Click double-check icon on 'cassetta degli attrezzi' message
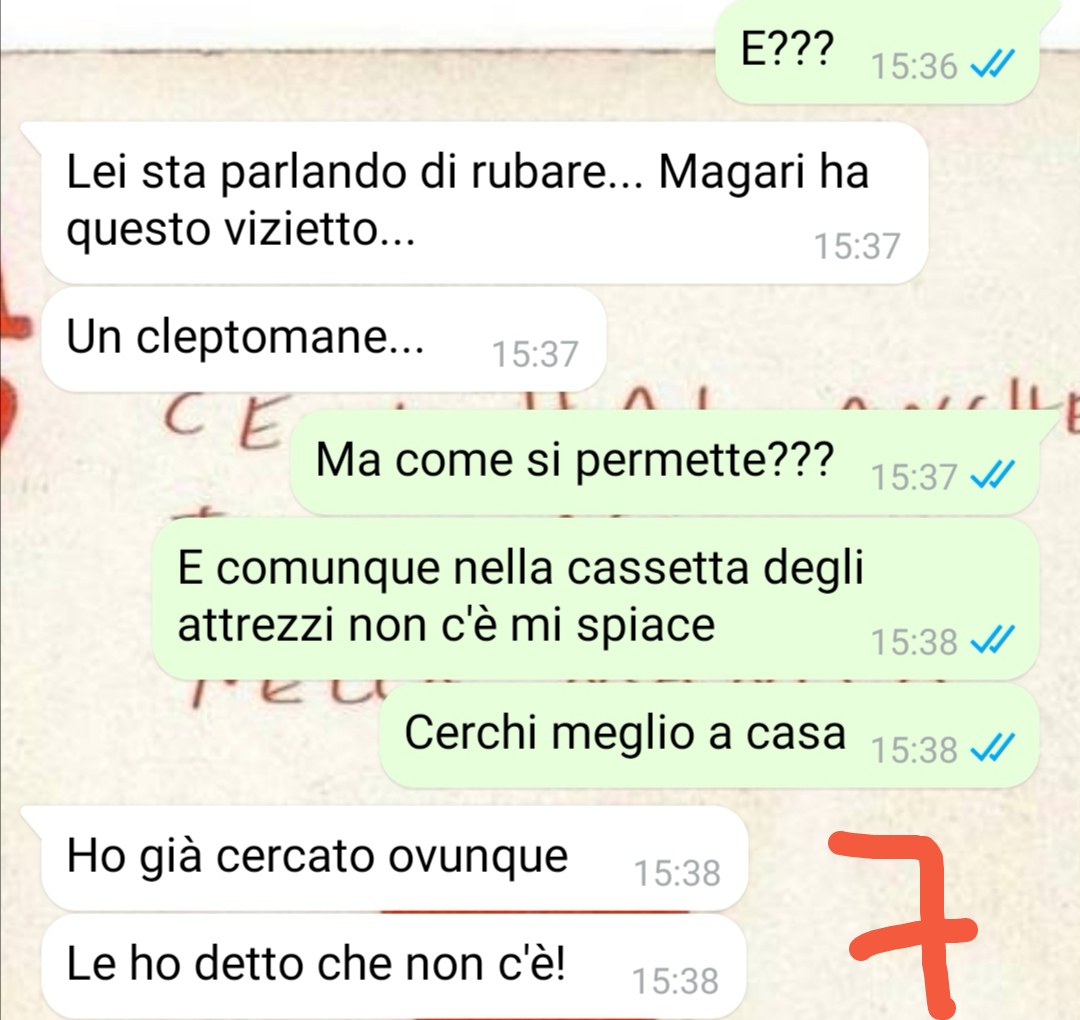Image resolution: width=1080 pixels, height=1020 pixels. click(992, 641)
